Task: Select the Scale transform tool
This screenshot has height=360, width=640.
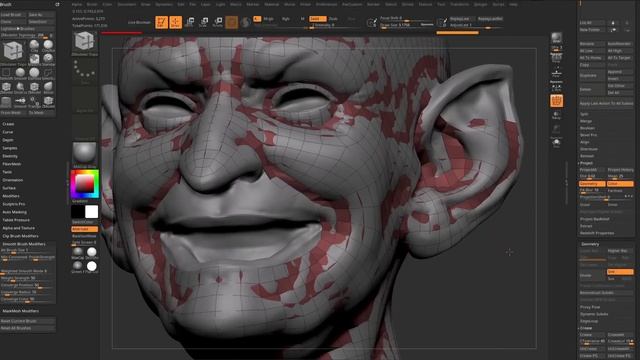Action: [204, 22]
